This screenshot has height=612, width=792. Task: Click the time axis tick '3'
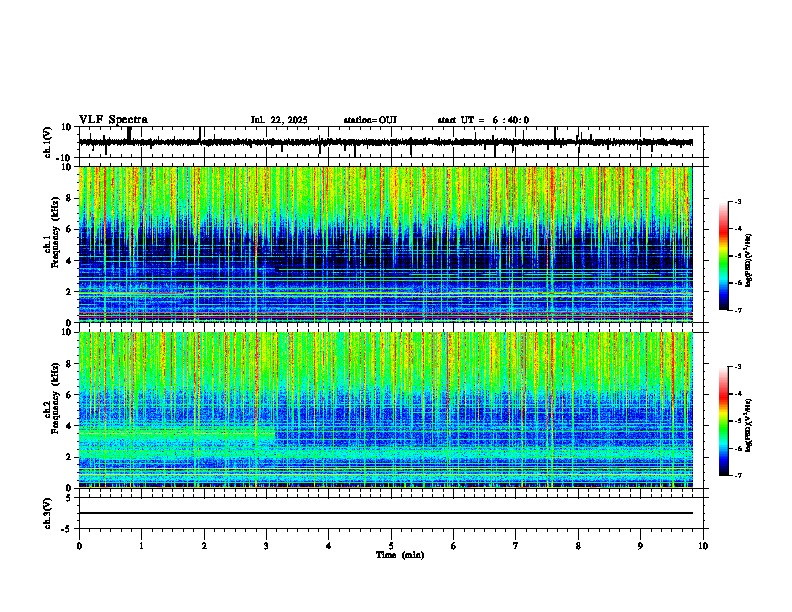point(266,546)
